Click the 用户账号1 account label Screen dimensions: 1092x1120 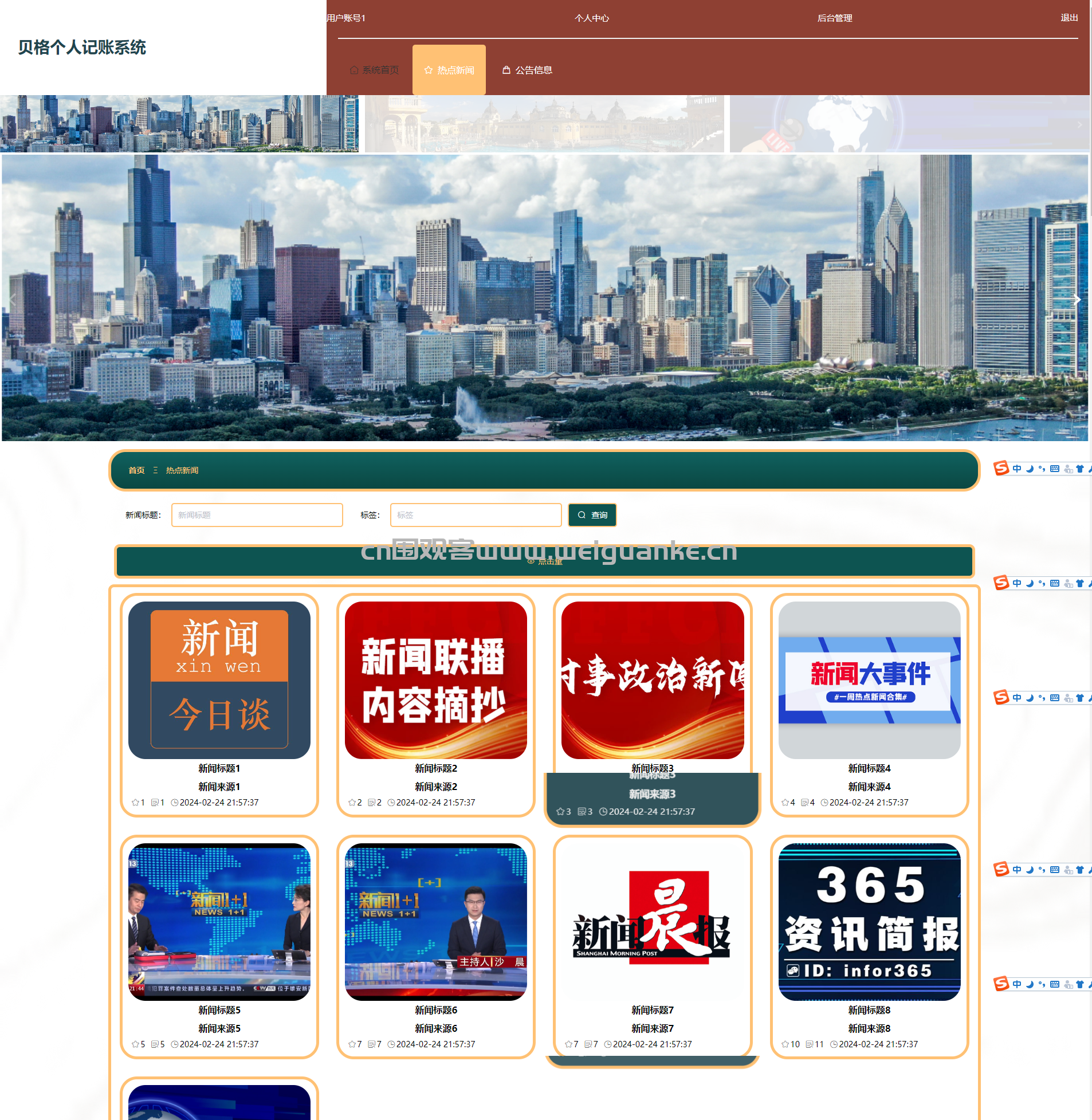click(x=346, y=18)
